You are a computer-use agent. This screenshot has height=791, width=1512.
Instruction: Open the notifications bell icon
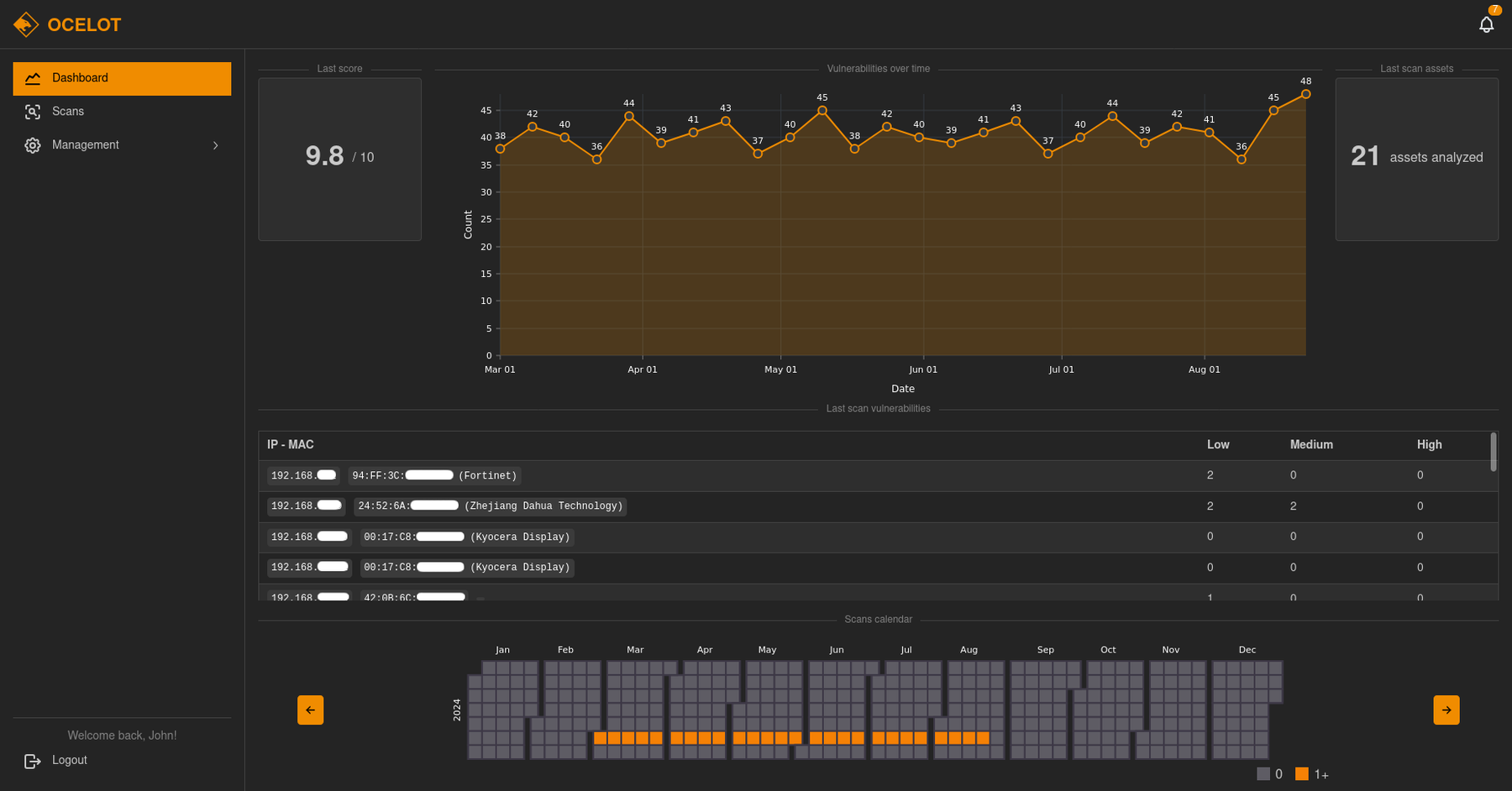pyautogui.click(x=1486, y=25)
